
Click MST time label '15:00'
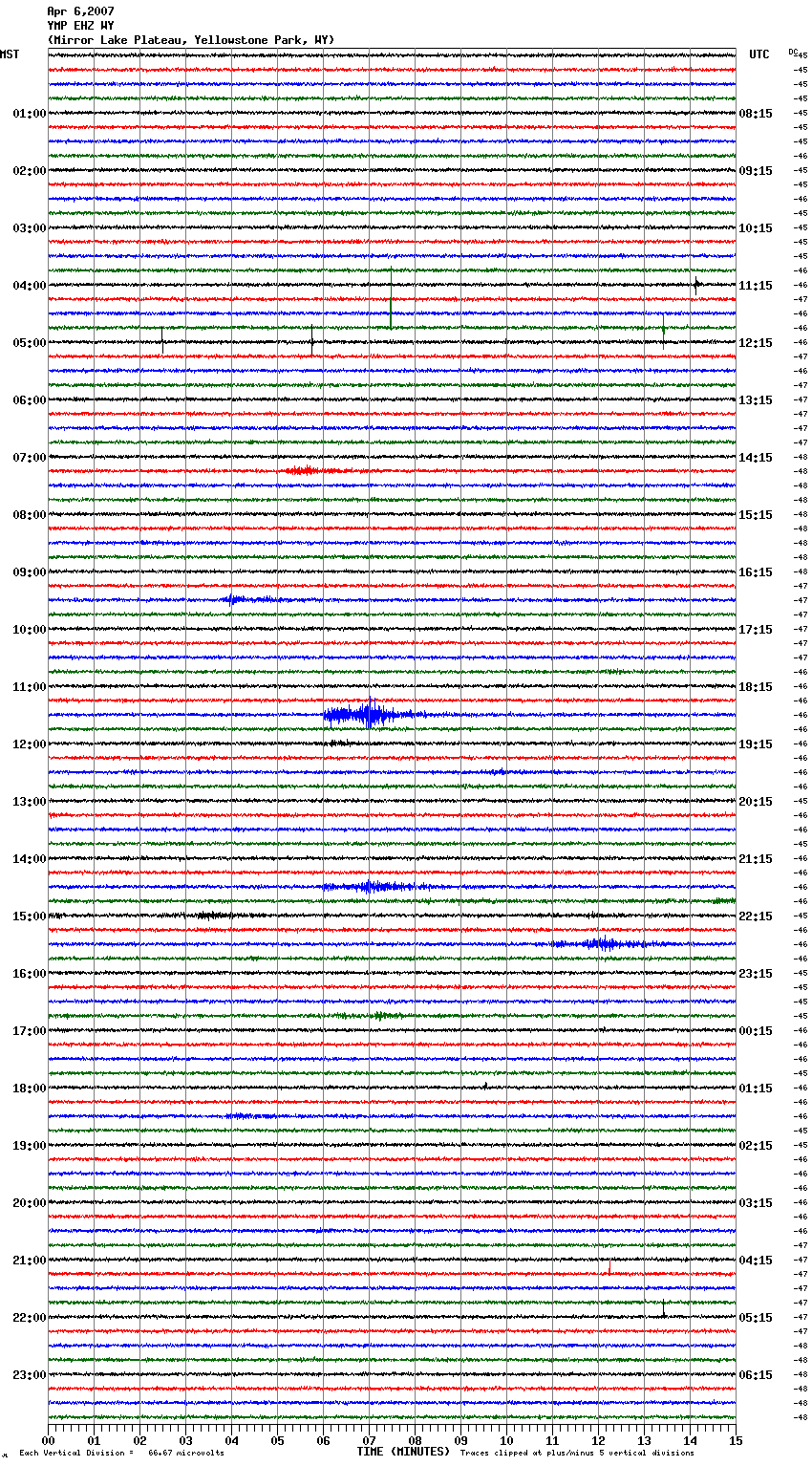(30, 916)
